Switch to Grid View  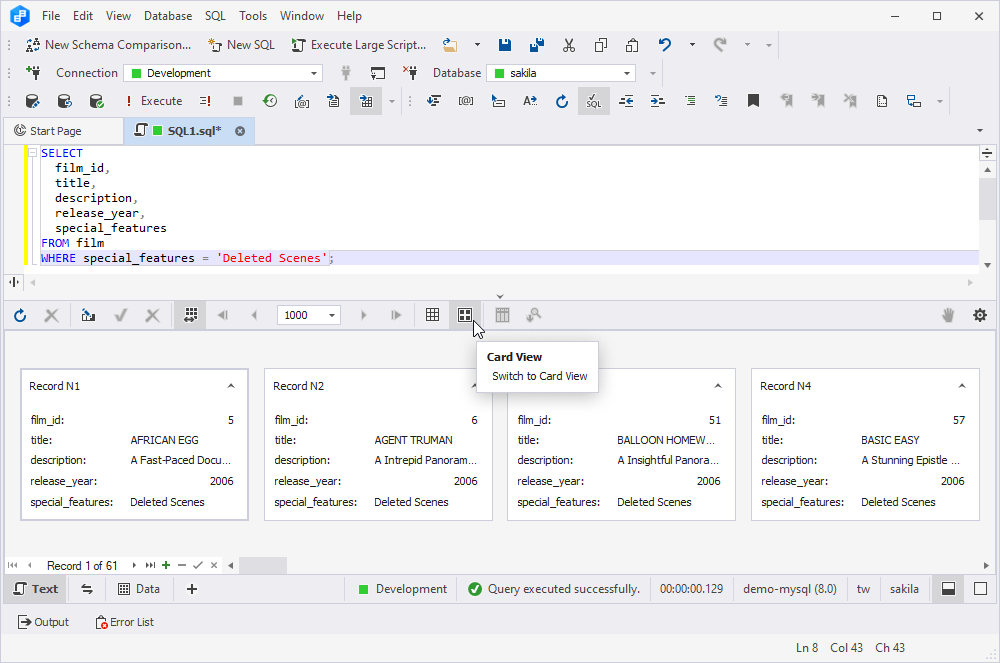click(x=432, y=315)
